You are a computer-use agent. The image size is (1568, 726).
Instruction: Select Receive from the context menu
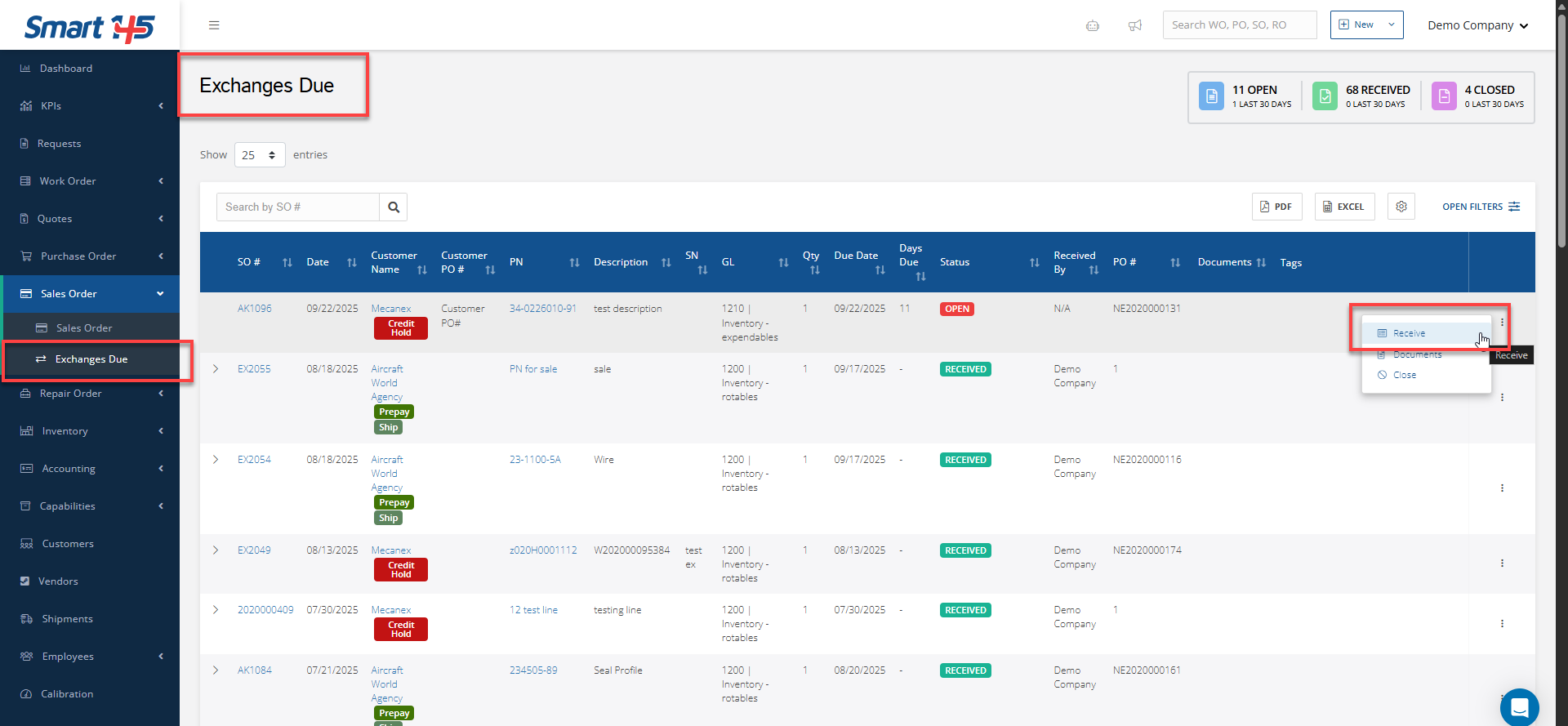click(x=1409, y=333)
